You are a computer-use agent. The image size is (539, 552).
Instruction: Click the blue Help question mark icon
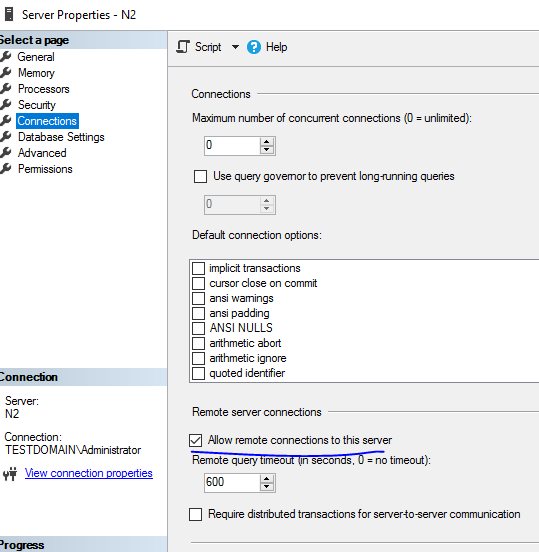point(254,47)
